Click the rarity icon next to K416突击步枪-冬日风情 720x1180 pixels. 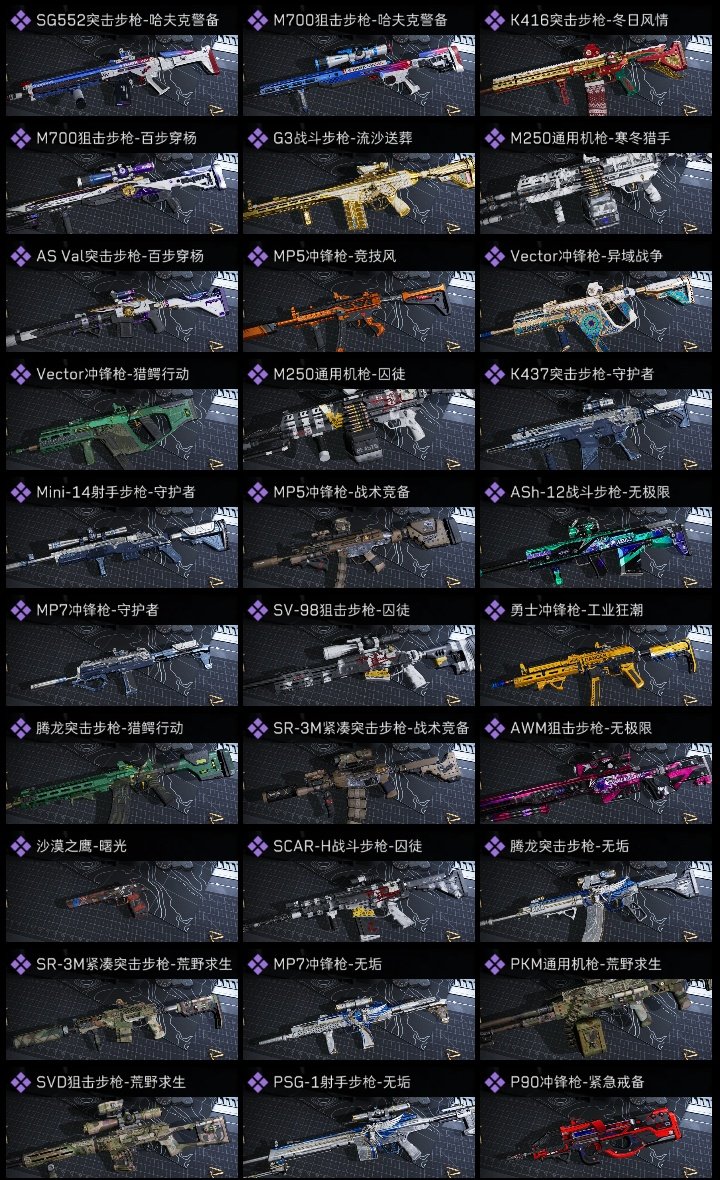(494, 20)
